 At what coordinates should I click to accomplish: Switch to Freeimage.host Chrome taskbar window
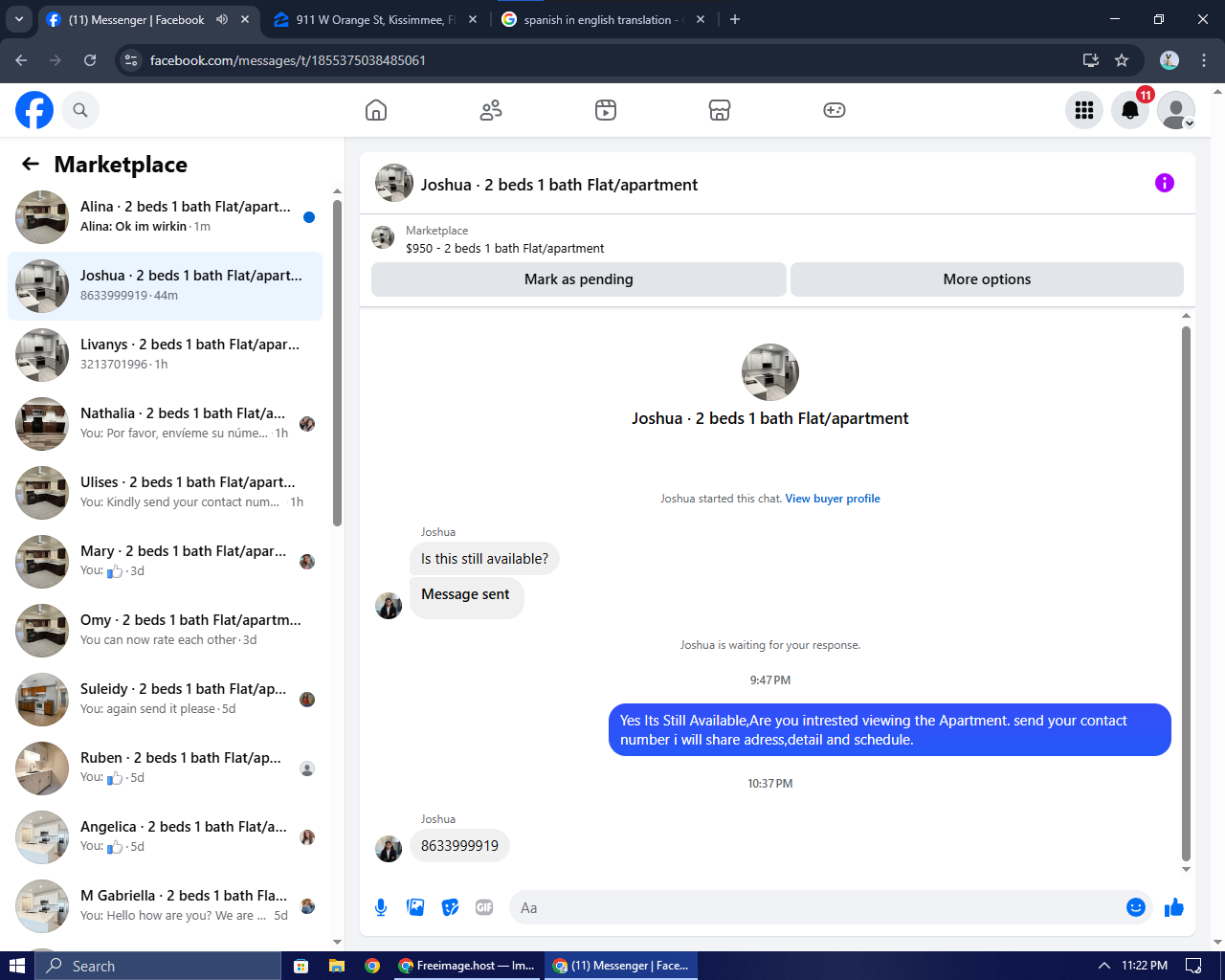(467, 966)
